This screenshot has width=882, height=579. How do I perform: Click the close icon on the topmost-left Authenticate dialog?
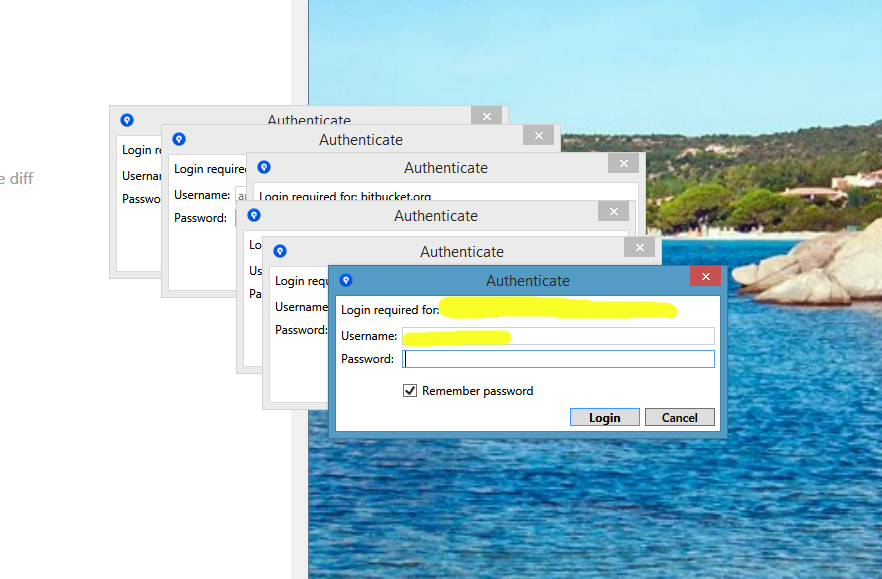(487, 116)
